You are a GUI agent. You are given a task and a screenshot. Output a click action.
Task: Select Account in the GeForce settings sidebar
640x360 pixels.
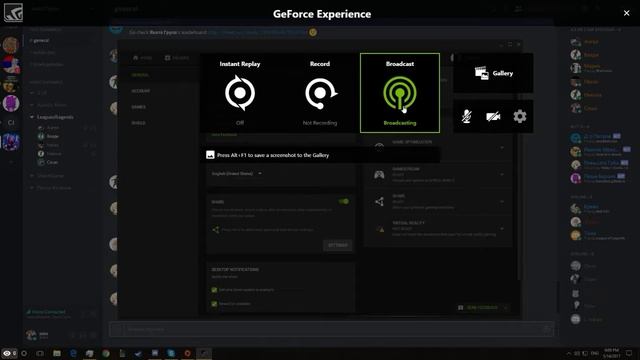[141, 91]
